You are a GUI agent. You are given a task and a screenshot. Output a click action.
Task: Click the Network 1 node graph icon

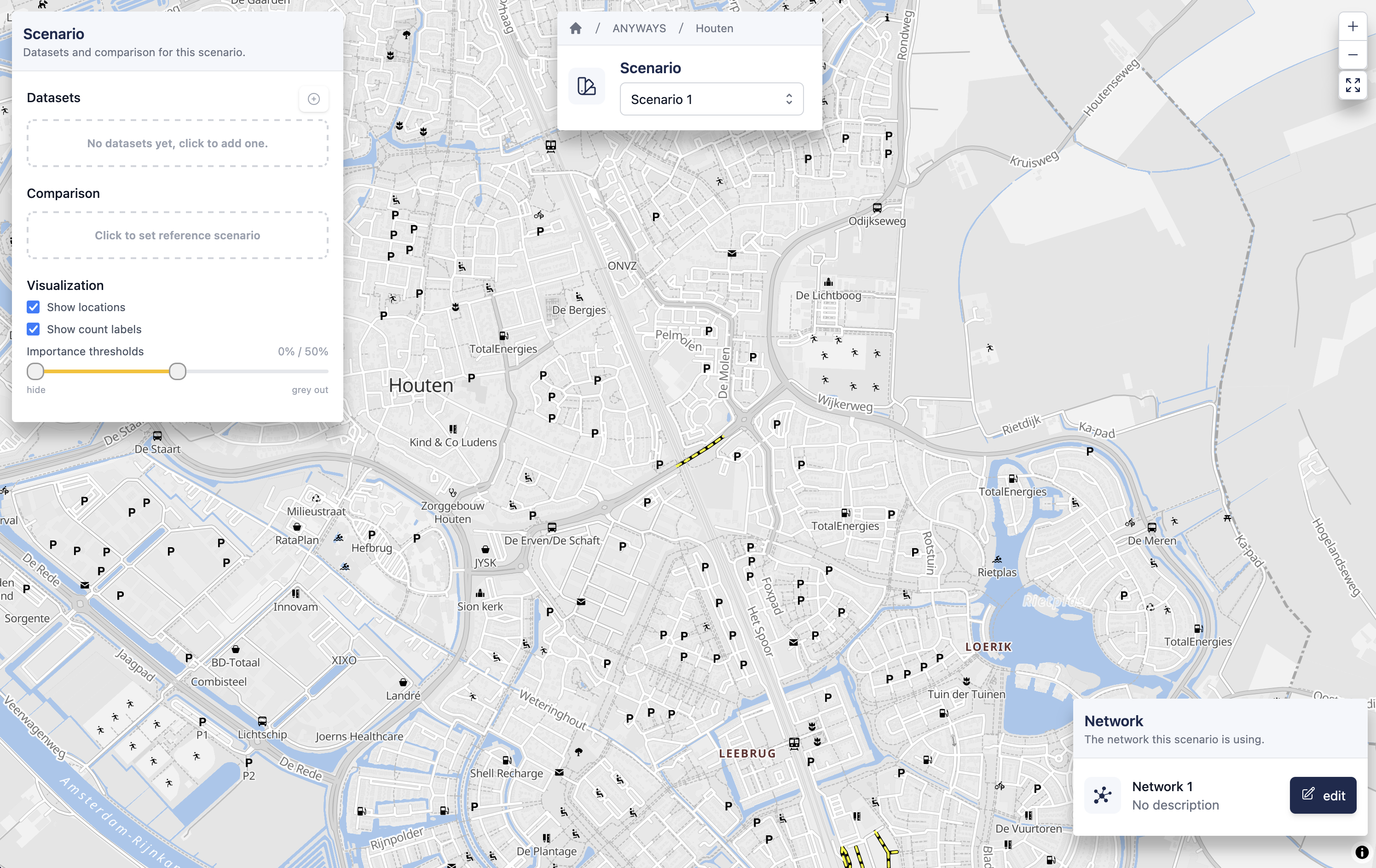pos(1102,794)
